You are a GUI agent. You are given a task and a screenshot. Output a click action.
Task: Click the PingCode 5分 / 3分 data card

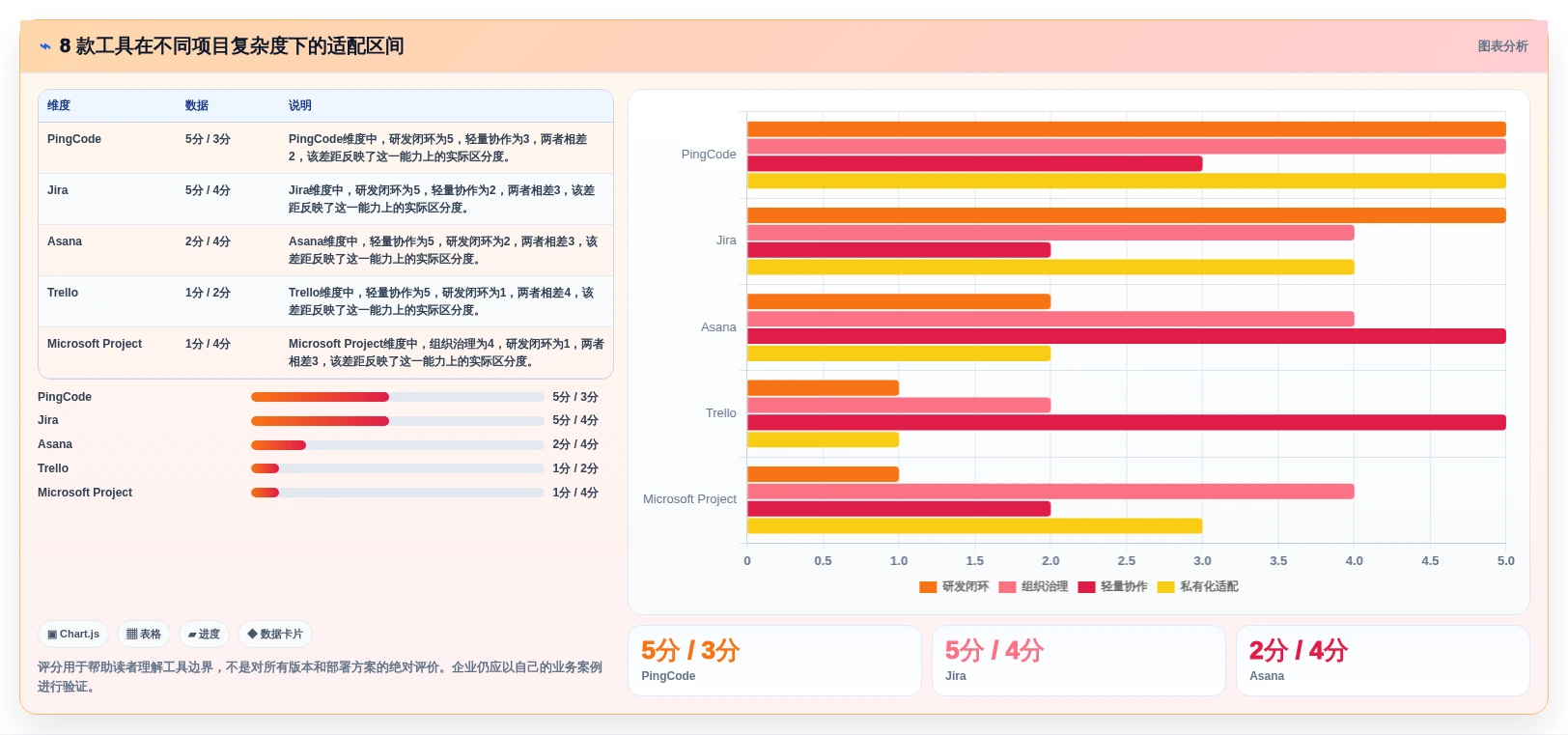pyautogui.click(x=774, y=661)
